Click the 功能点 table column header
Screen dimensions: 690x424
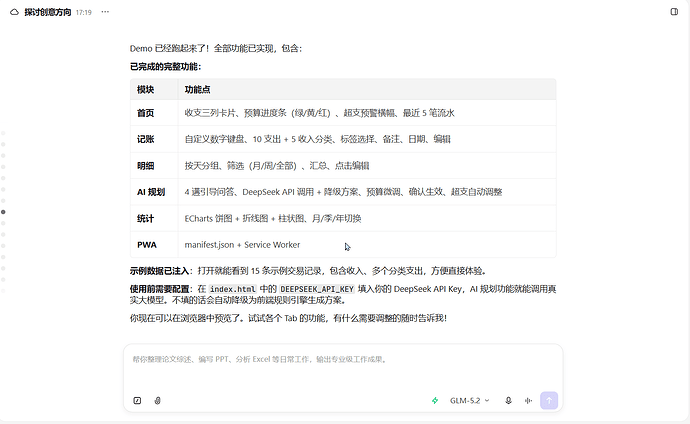367,89
